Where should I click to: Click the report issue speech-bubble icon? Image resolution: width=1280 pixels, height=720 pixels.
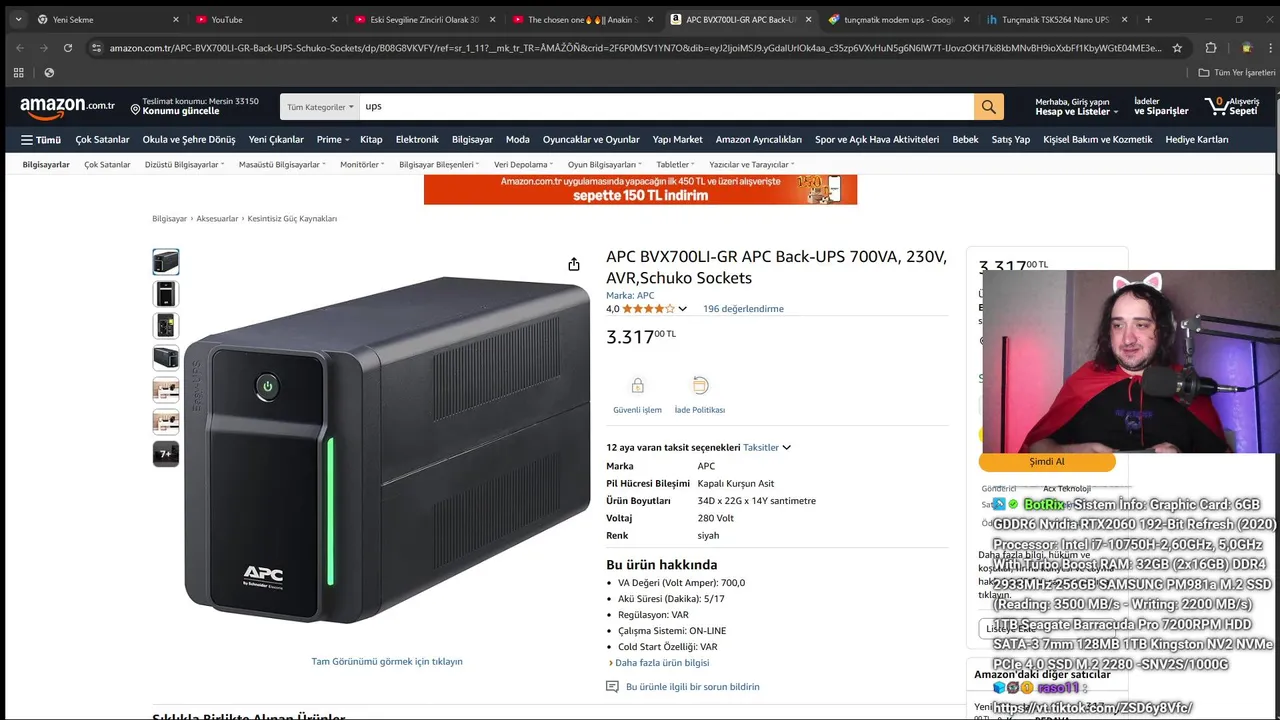point(612,687)
